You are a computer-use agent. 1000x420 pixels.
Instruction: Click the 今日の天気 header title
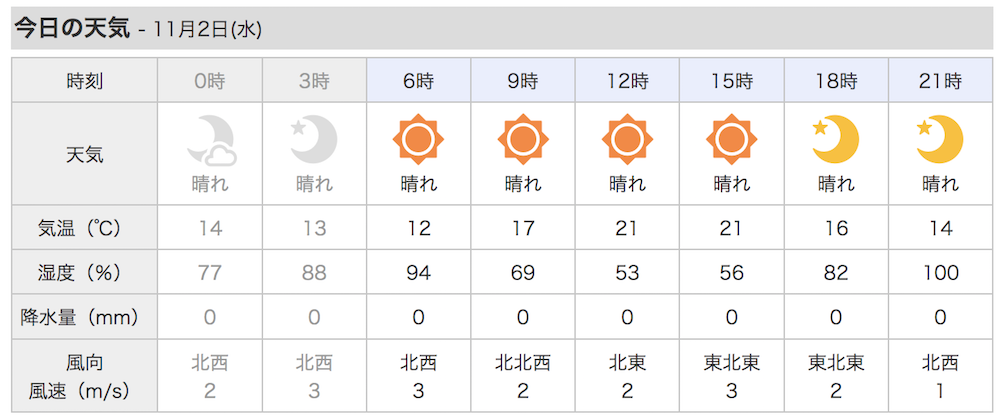[72, 29]
